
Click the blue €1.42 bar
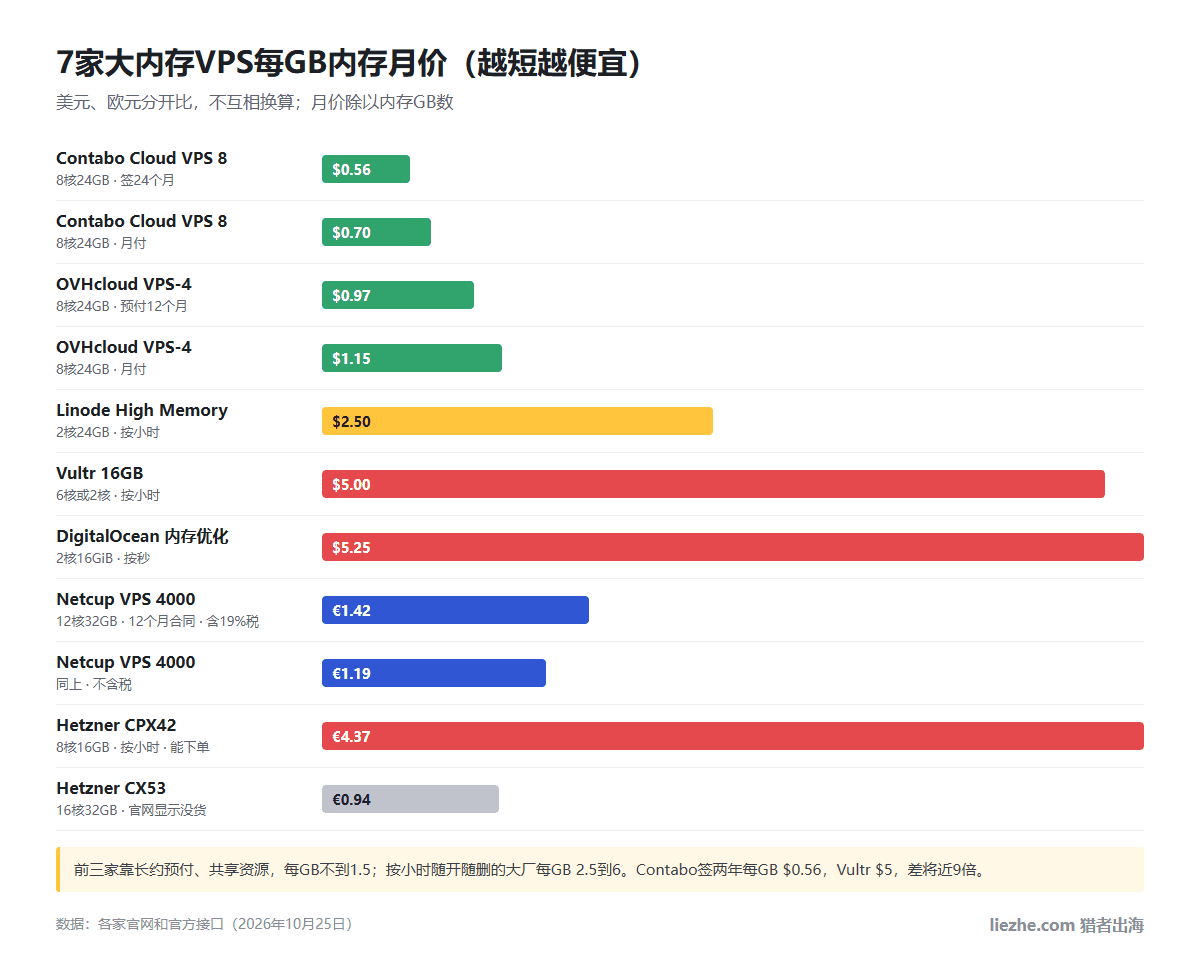(455, 610)
